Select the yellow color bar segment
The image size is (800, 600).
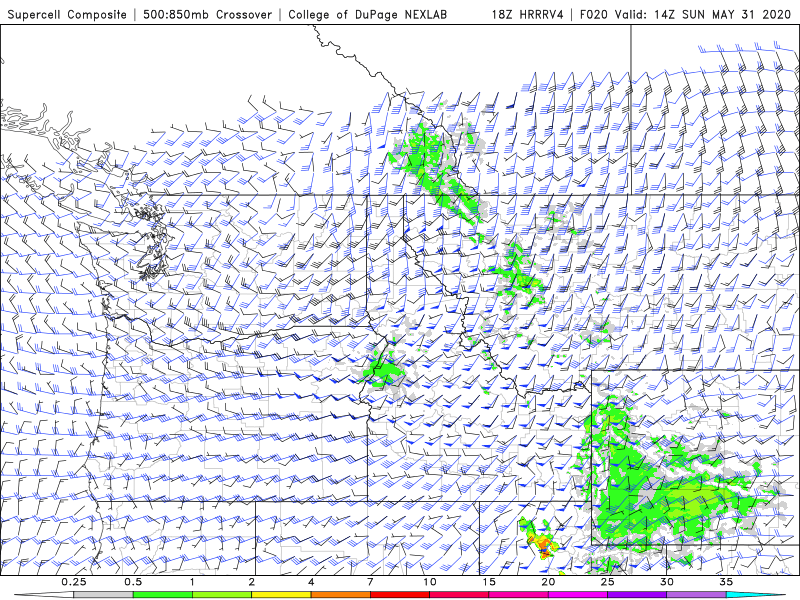(281, 594)
